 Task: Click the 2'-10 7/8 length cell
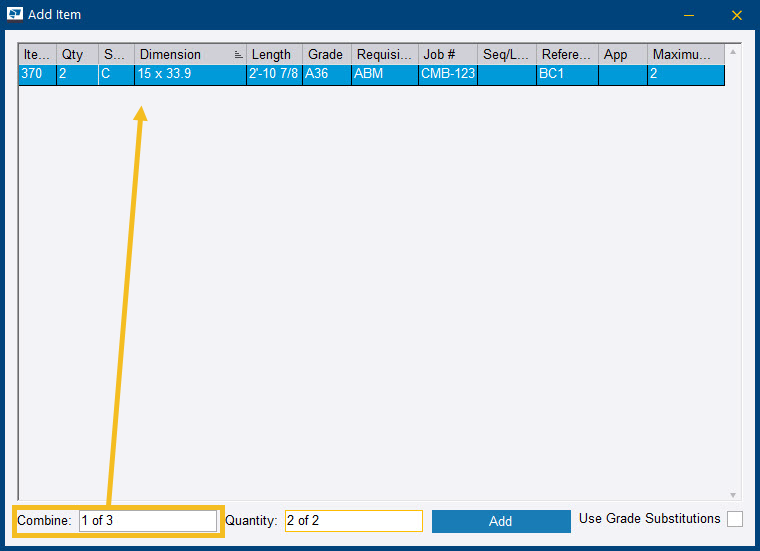pyautogui.click(x=274, y=75)
